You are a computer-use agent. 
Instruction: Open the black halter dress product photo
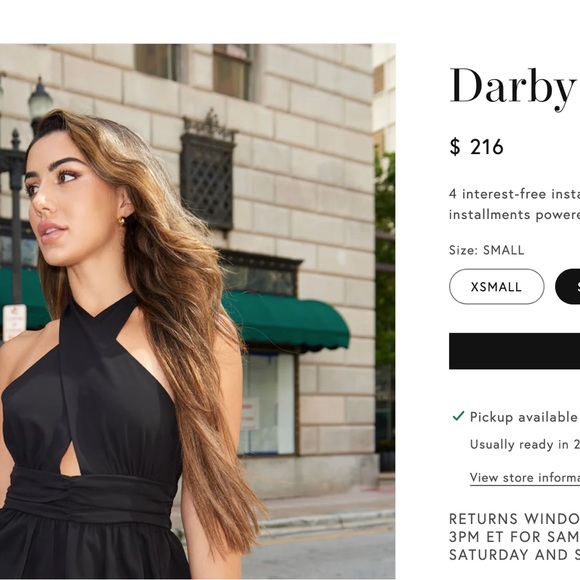(x=198, y=311)
